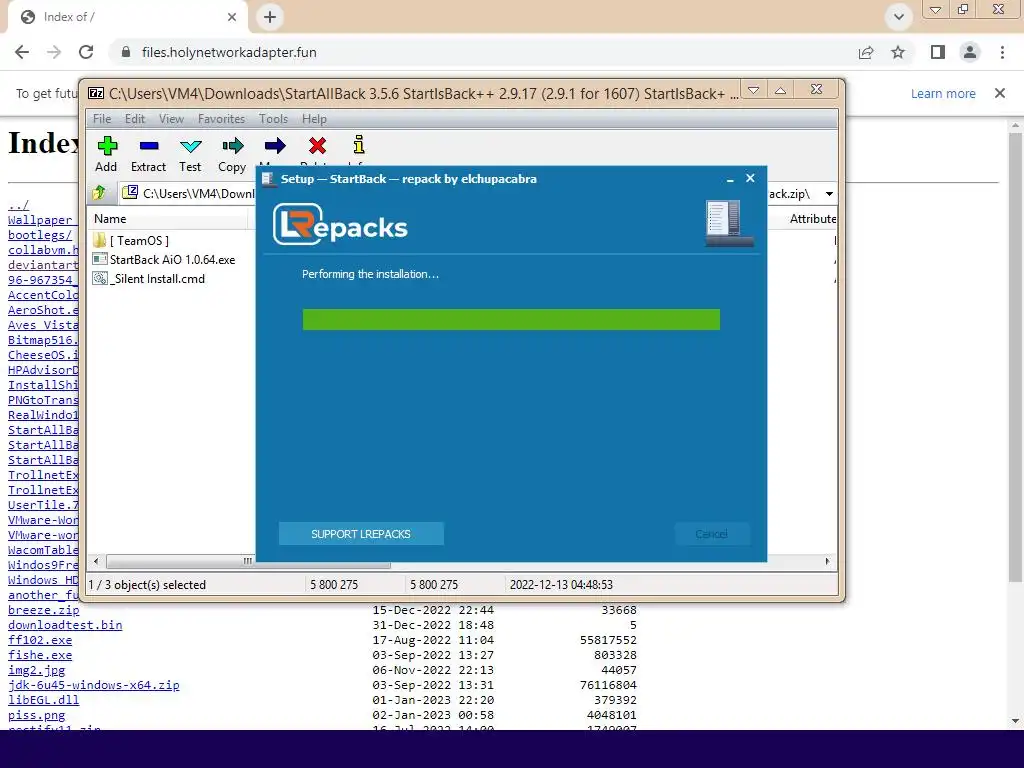Bookmark this page with the star icon
The width and height of the screenshot is (1024, 768).
[898, 52]
